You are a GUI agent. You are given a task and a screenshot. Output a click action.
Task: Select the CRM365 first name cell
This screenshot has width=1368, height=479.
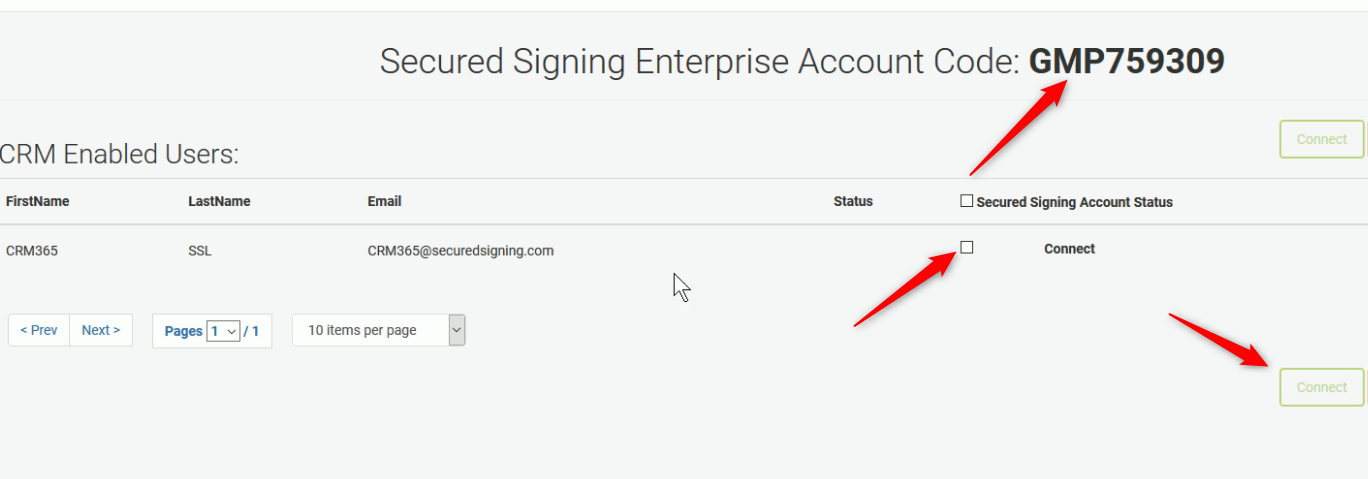(x=32, y=250)
